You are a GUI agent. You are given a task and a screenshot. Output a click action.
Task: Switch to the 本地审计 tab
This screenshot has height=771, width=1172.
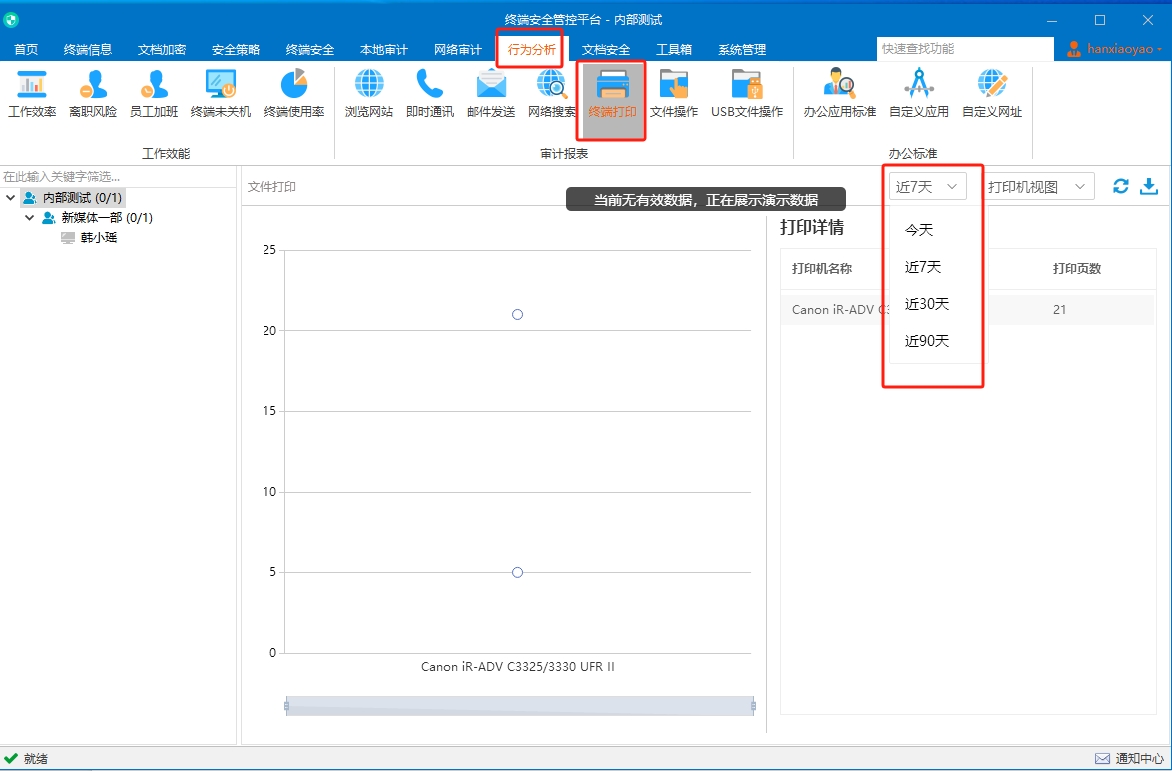pos(383,49)
